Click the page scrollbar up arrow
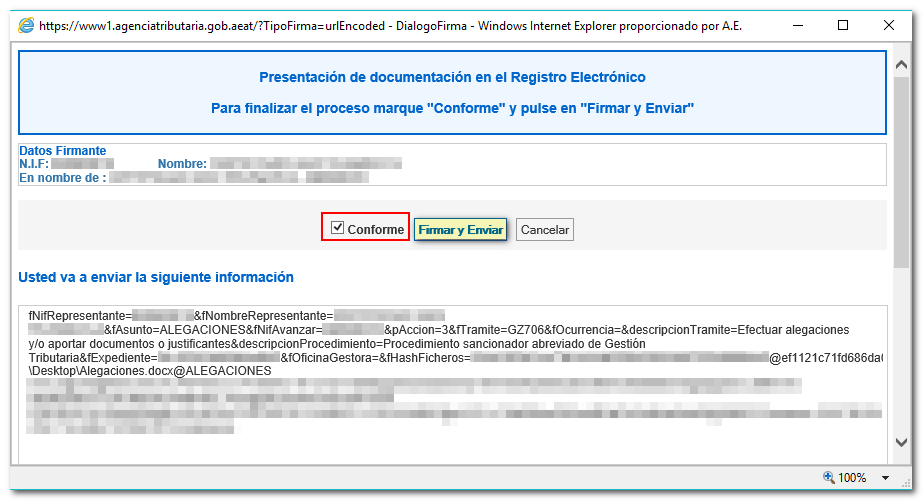The width and height of the screenshot is (923, 501). tap(902, 58)
